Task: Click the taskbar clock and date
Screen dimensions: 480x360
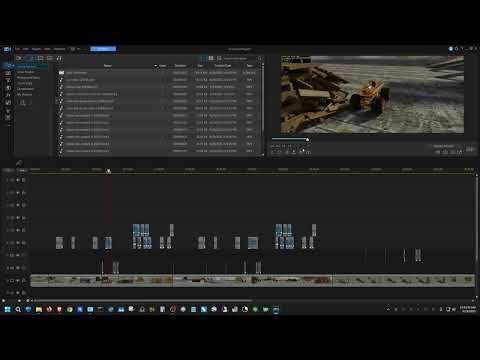Action: [x=468, y=309]
